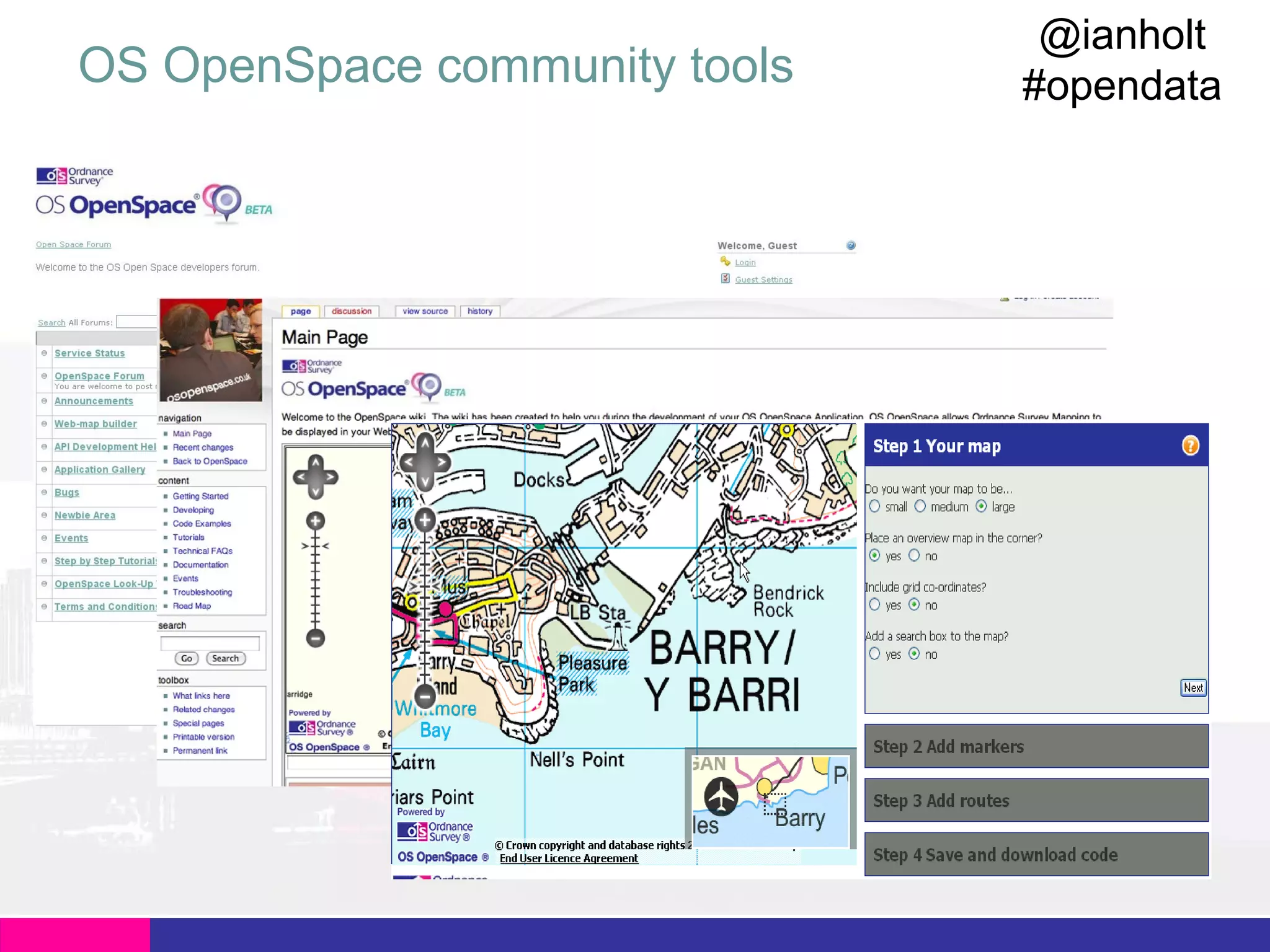This screenshot has height=952, width=1270.
Task: Select the large map size option
Action: (x=981, y=506)
